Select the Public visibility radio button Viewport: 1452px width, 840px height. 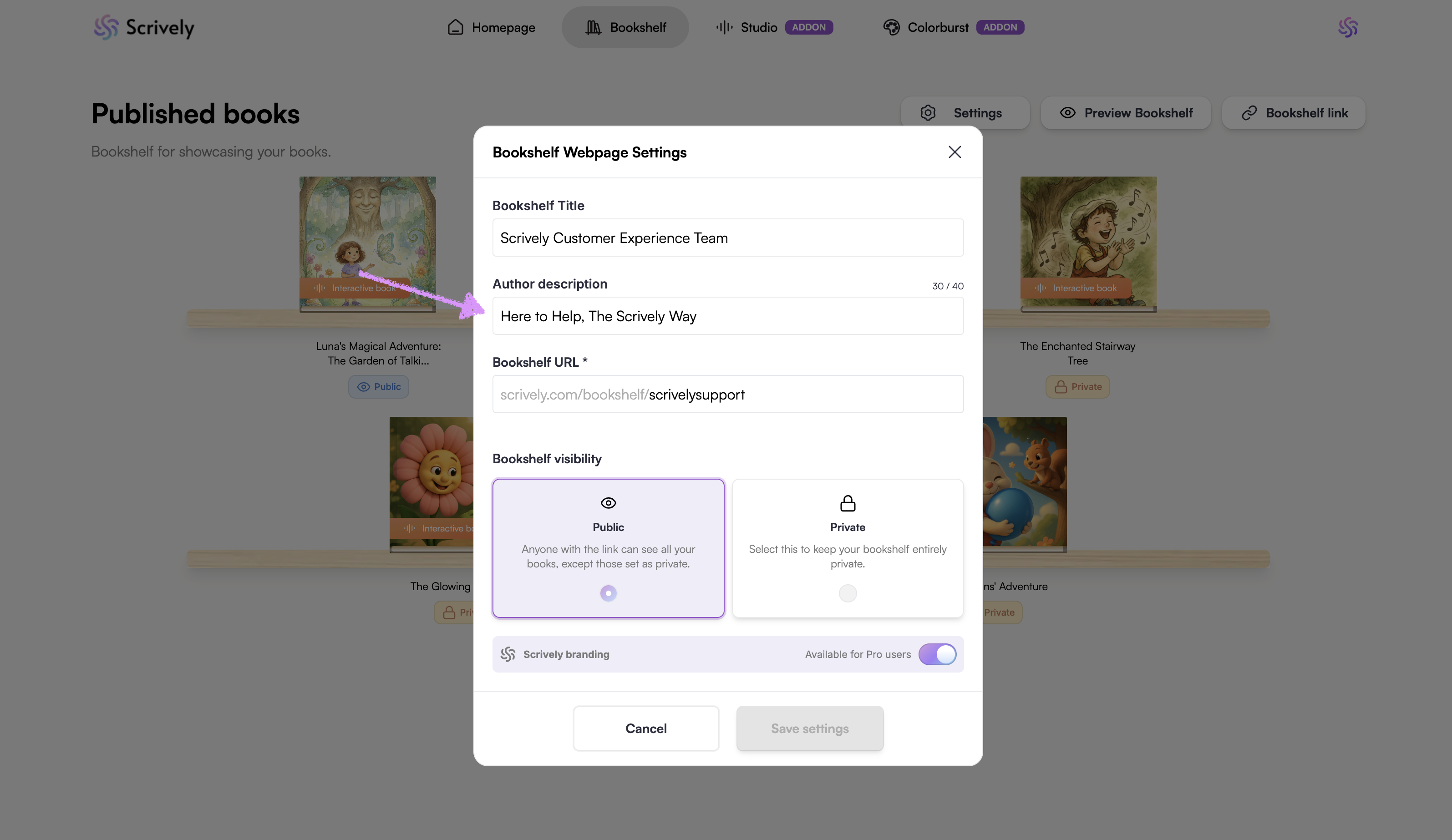[x=608, y=593]
